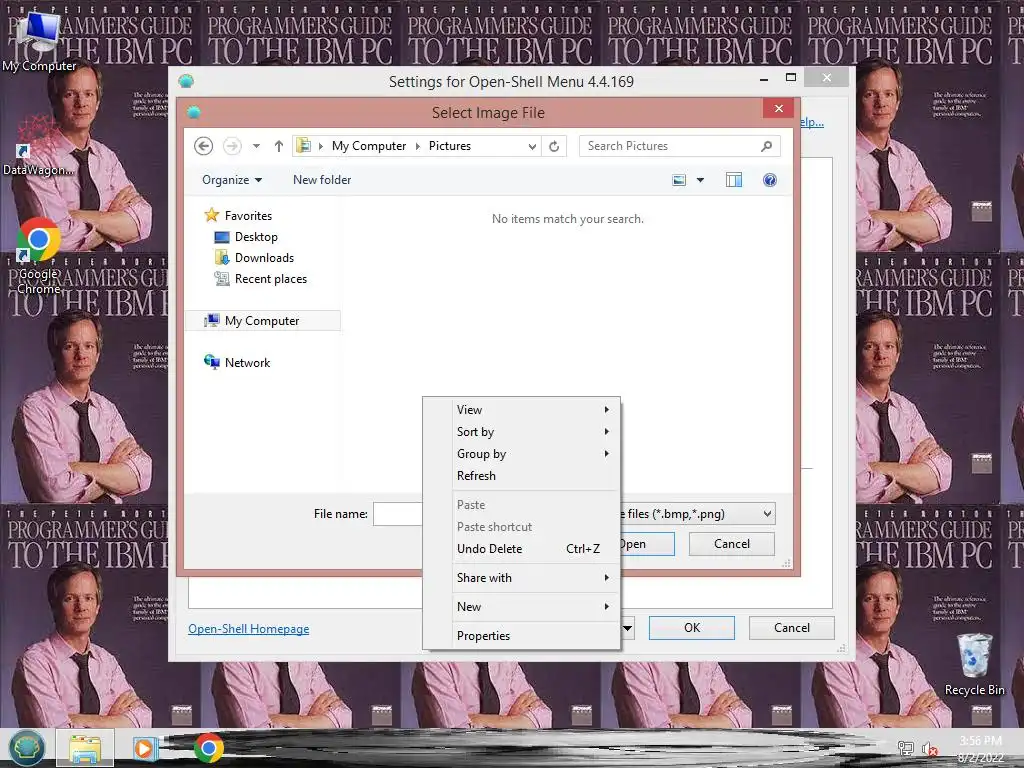Open My Computer desktop icon

coord(39,40)
